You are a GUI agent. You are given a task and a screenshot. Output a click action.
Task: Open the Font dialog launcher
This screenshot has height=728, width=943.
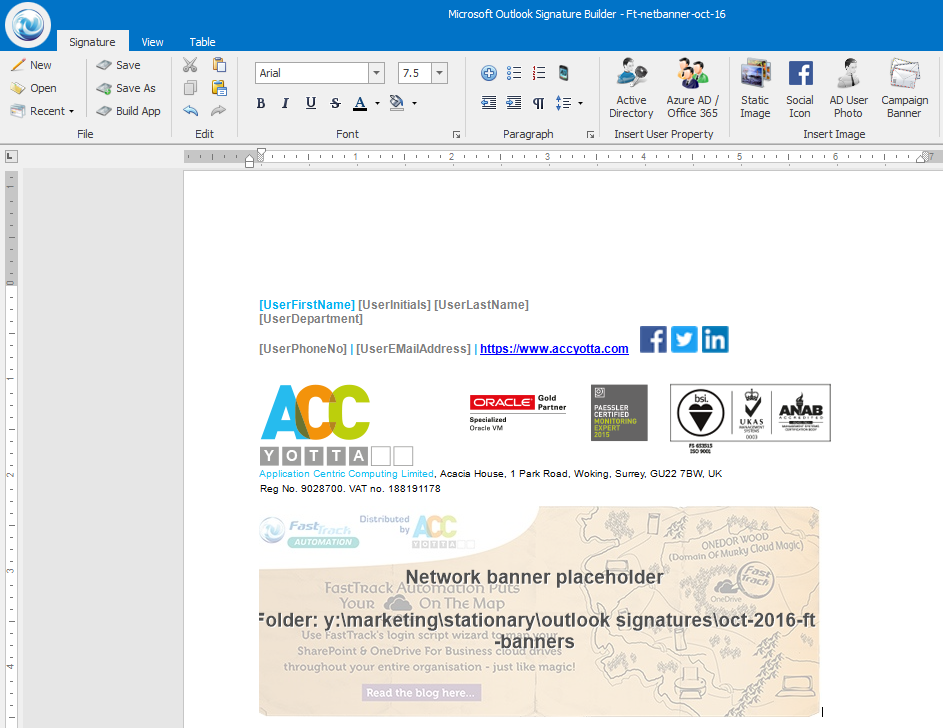[456, 135]
